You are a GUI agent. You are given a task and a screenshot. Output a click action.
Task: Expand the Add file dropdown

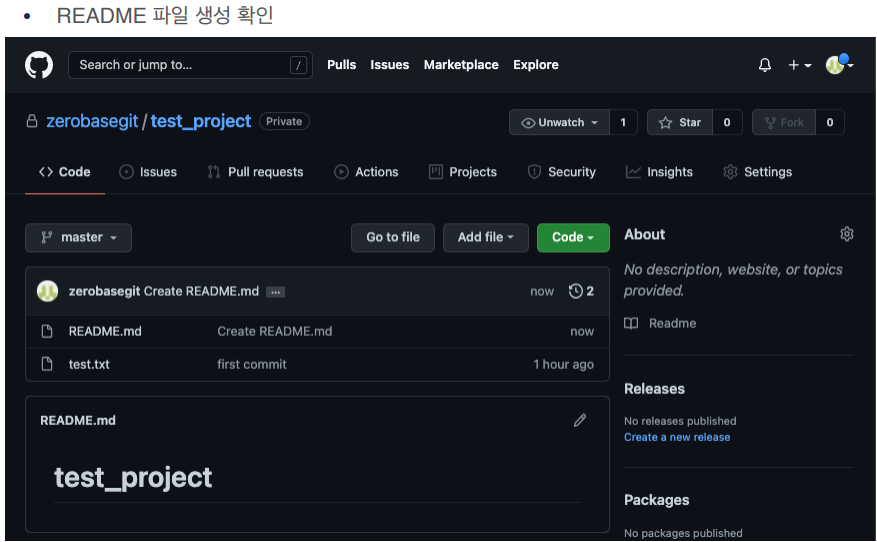tap(485, 238)
